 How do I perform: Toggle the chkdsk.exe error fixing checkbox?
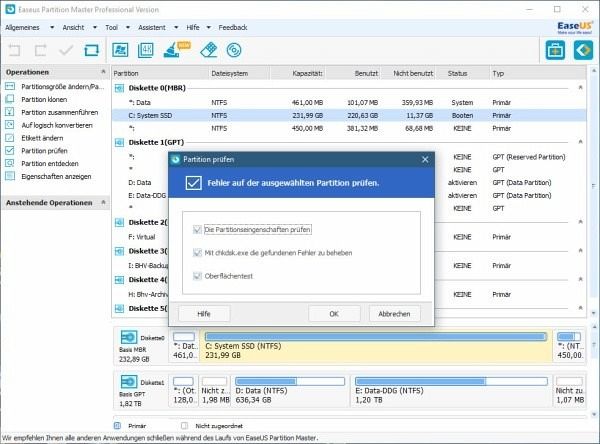(x=197, y=253)
